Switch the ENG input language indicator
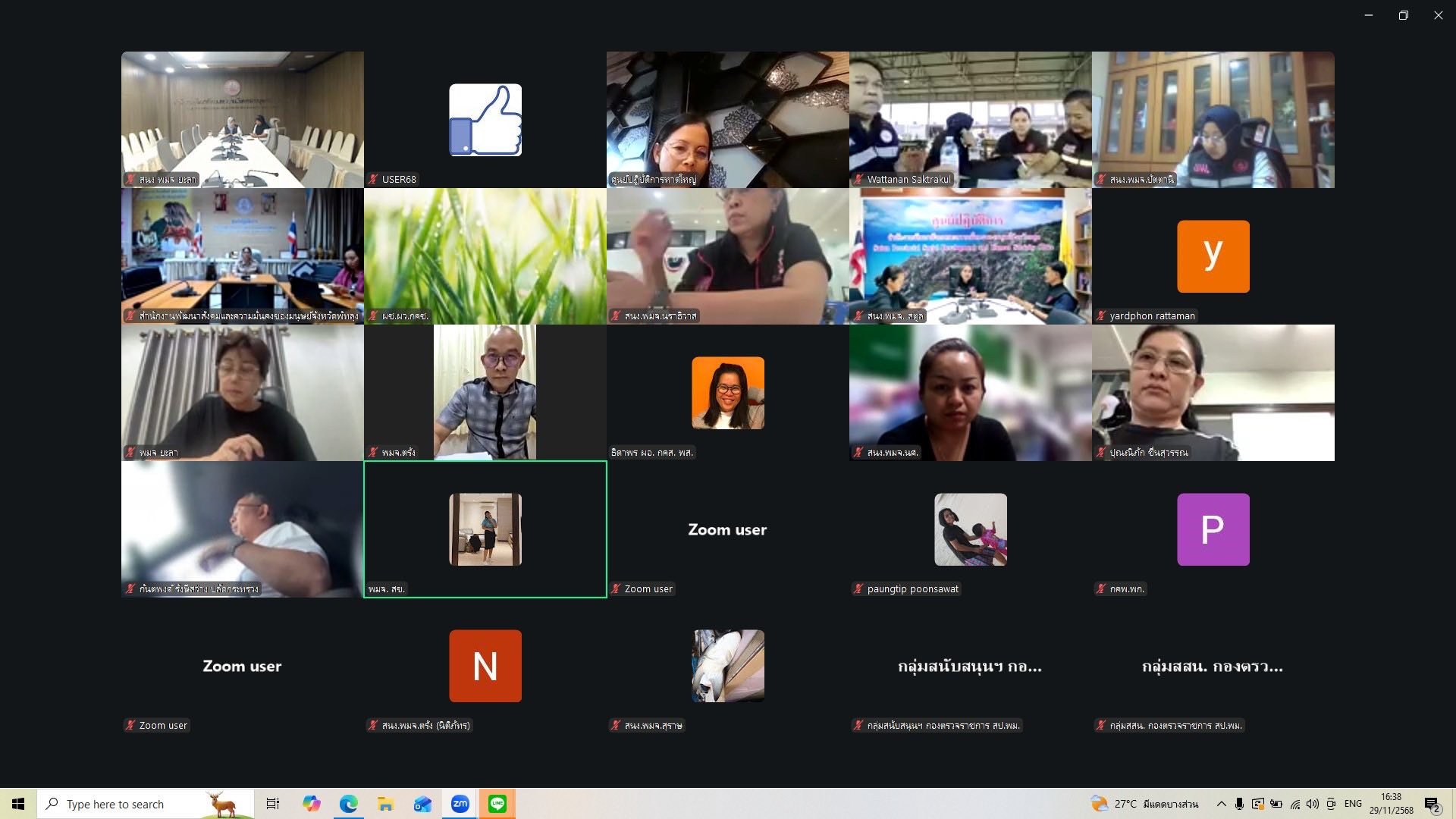 tap(1353, 804)
